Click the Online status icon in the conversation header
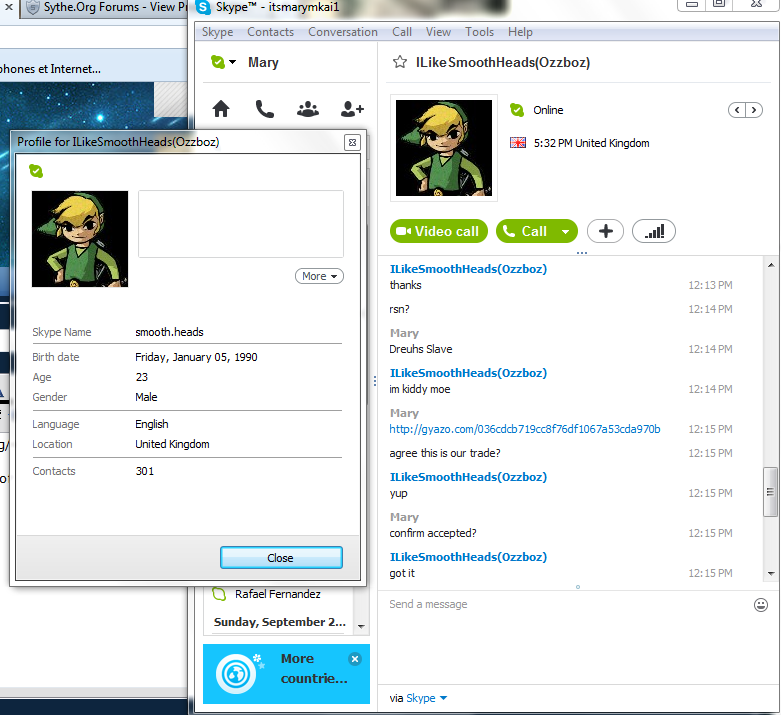The height and width of the screenshot is (715, 781). (517, 110)
